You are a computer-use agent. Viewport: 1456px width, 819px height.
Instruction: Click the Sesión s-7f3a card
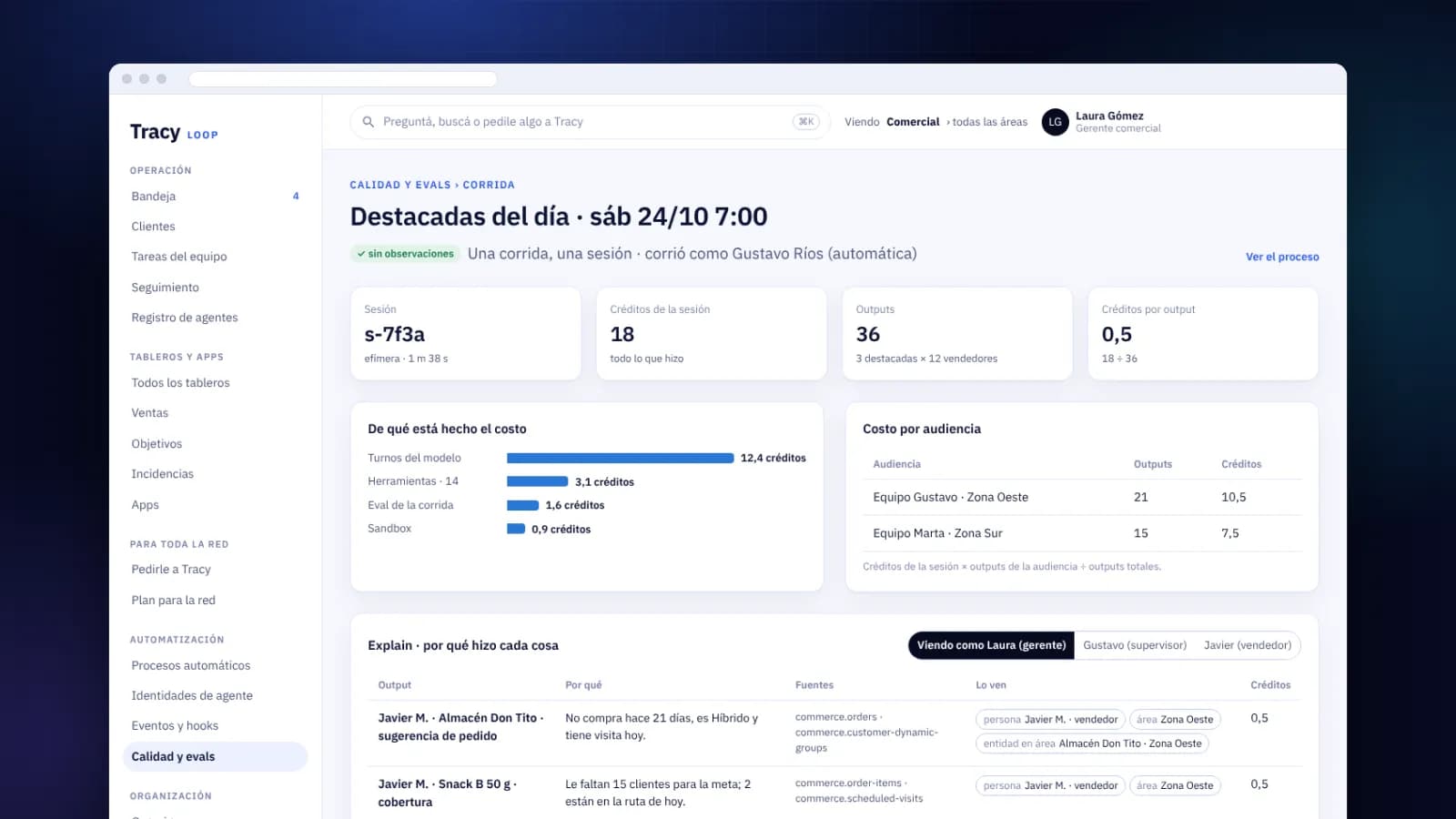pos(466,334)
